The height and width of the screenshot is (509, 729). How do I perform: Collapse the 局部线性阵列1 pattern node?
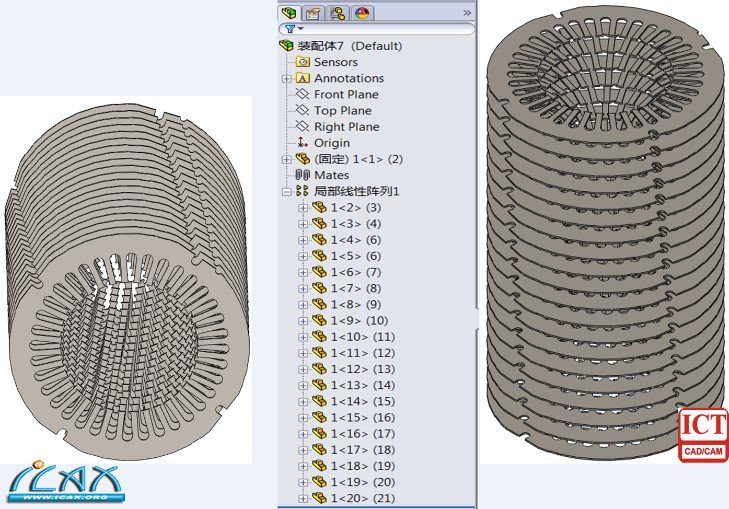[287, 191]
